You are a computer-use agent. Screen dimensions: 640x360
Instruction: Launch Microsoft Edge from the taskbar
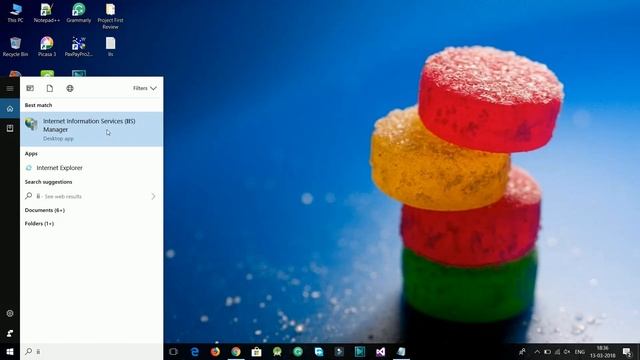point(195,351)
